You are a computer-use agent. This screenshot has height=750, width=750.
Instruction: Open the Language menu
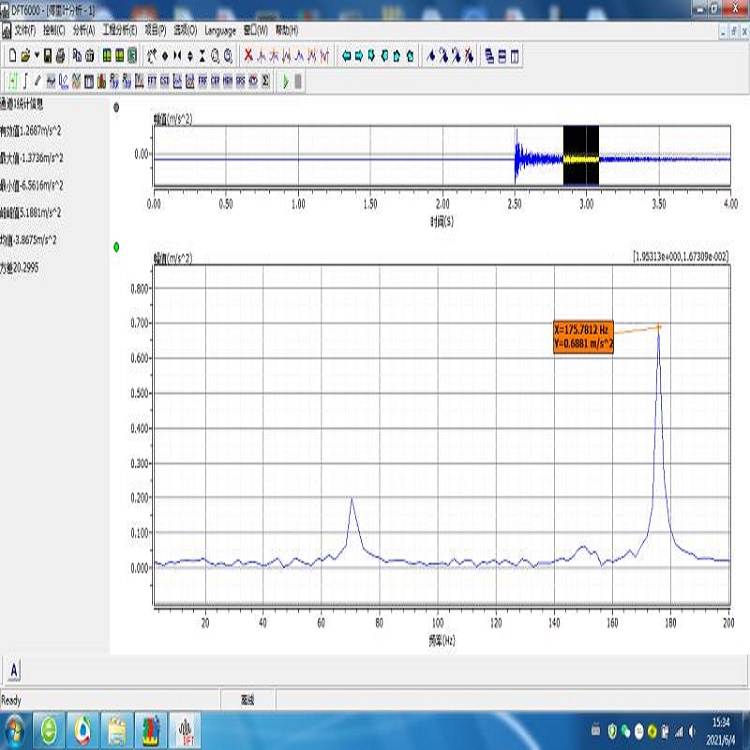[220, 31]
